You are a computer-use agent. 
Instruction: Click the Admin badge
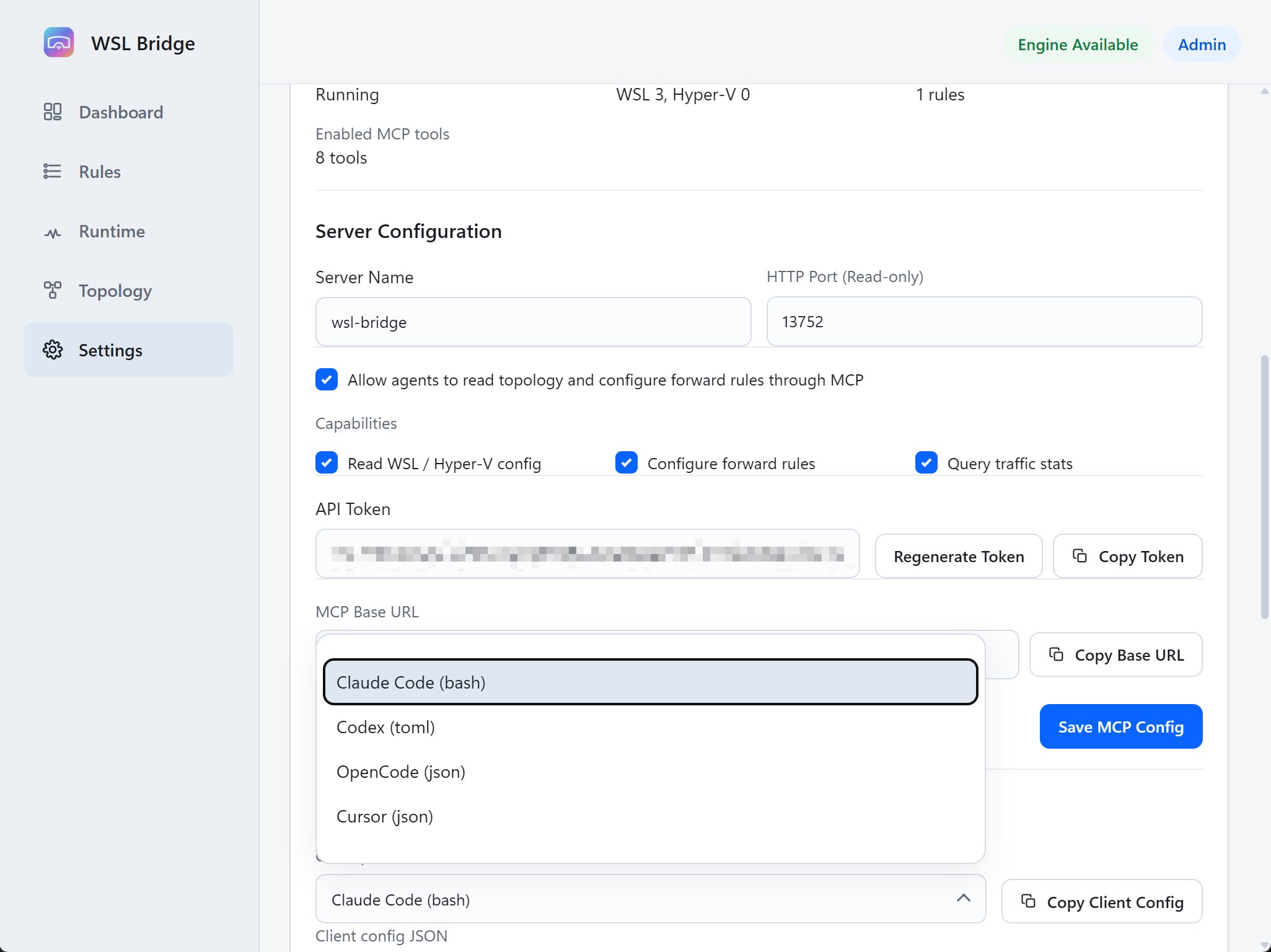1202,45
